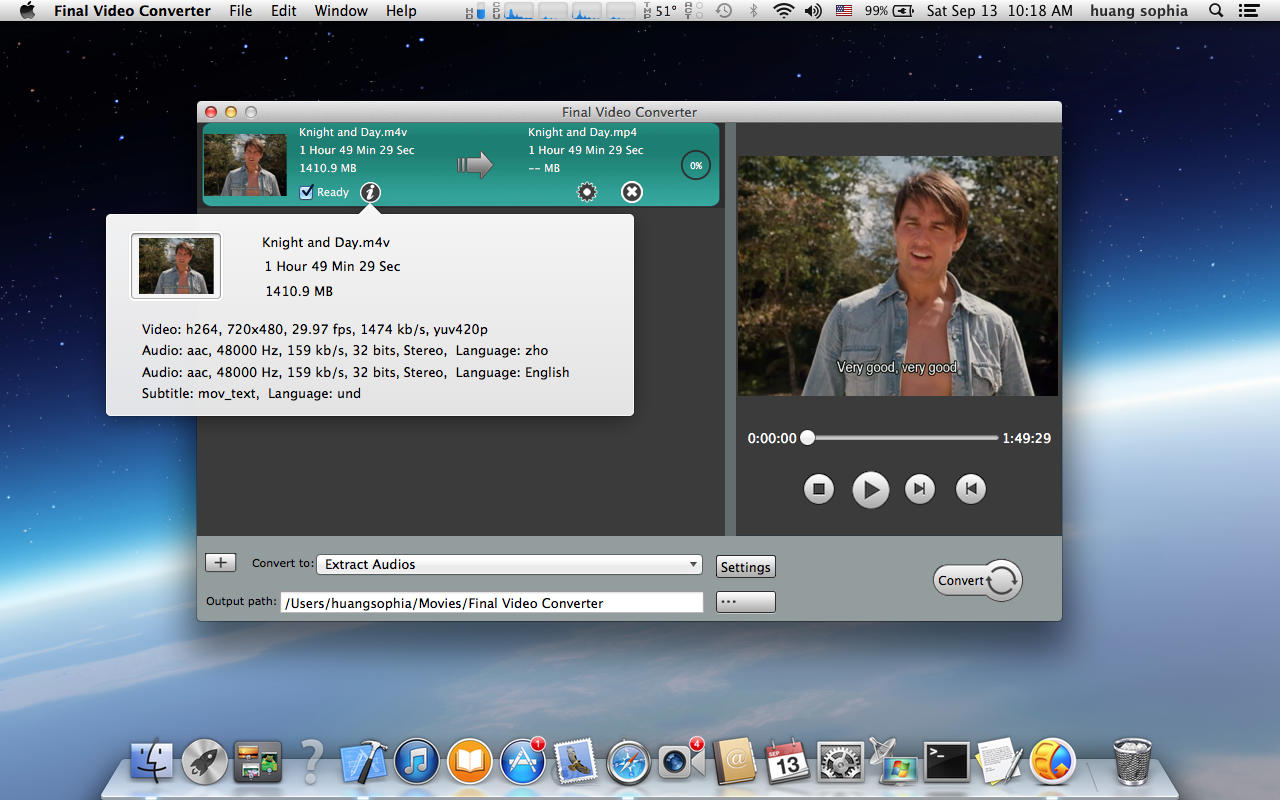Click the Video: h264, 720x480 info line
This screenshot has width=1280, height=800.
[315, 329]
